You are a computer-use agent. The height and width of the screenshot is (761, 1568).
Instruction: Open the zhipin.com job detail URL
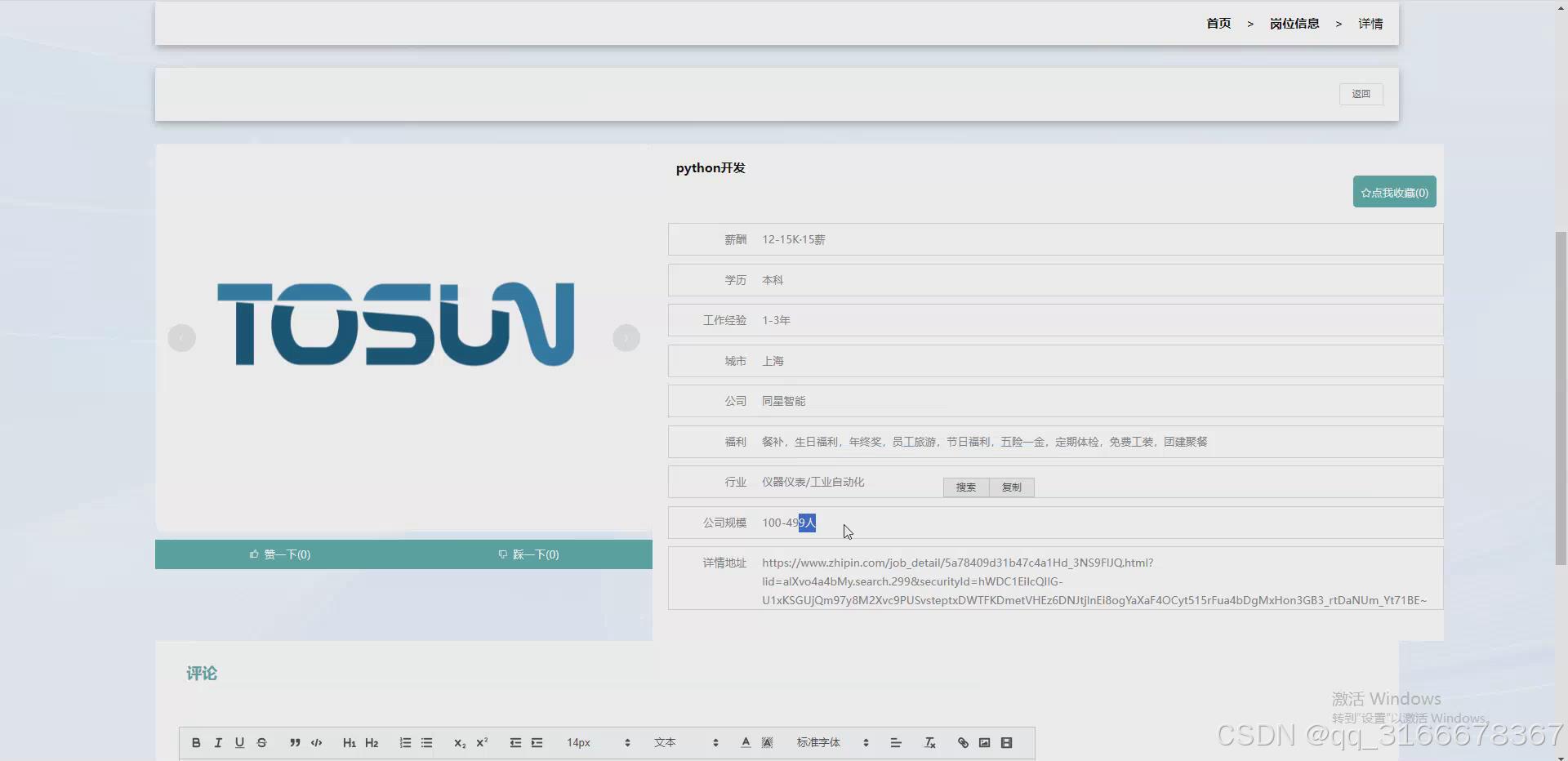point(1094,581)
